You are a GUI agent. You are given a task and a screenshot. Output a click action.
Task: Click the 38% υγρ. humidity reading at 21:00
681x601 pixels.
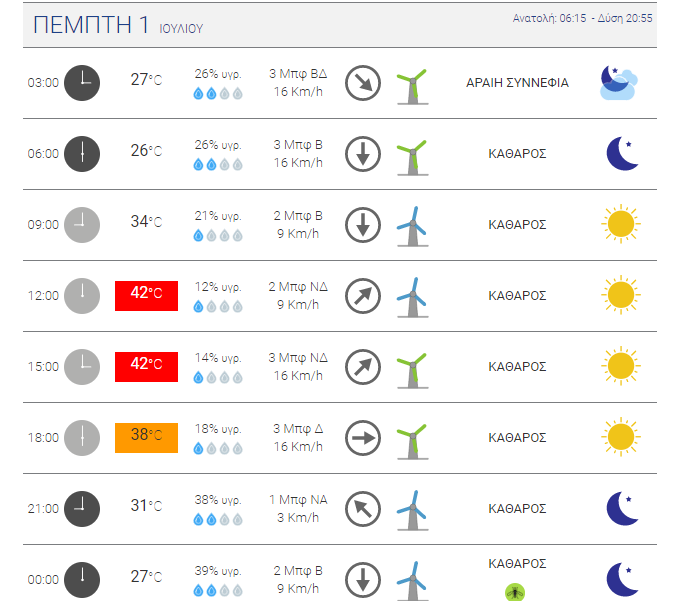click(218, 500)
